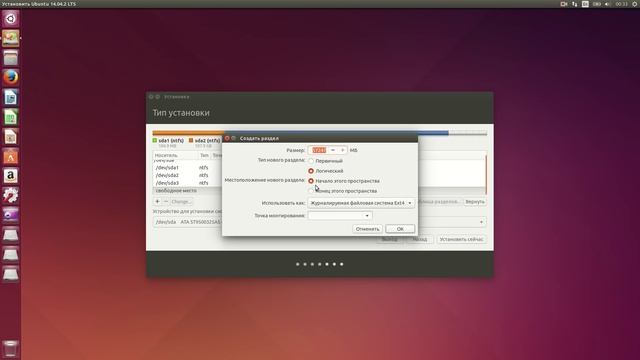
Task: Open the boot loader device dropdown /dev/sda
Action: coord(319,222)
